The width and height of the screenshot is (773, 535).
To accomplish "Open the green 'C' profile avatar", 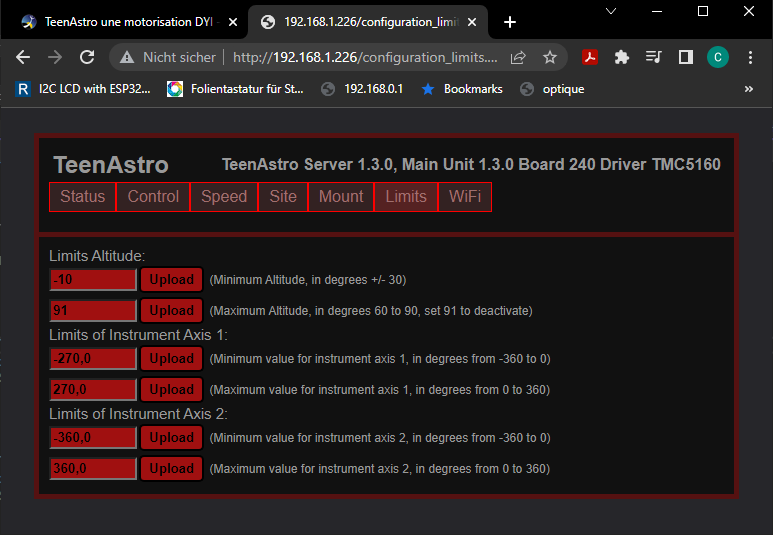I will click(x=718, y=57).
